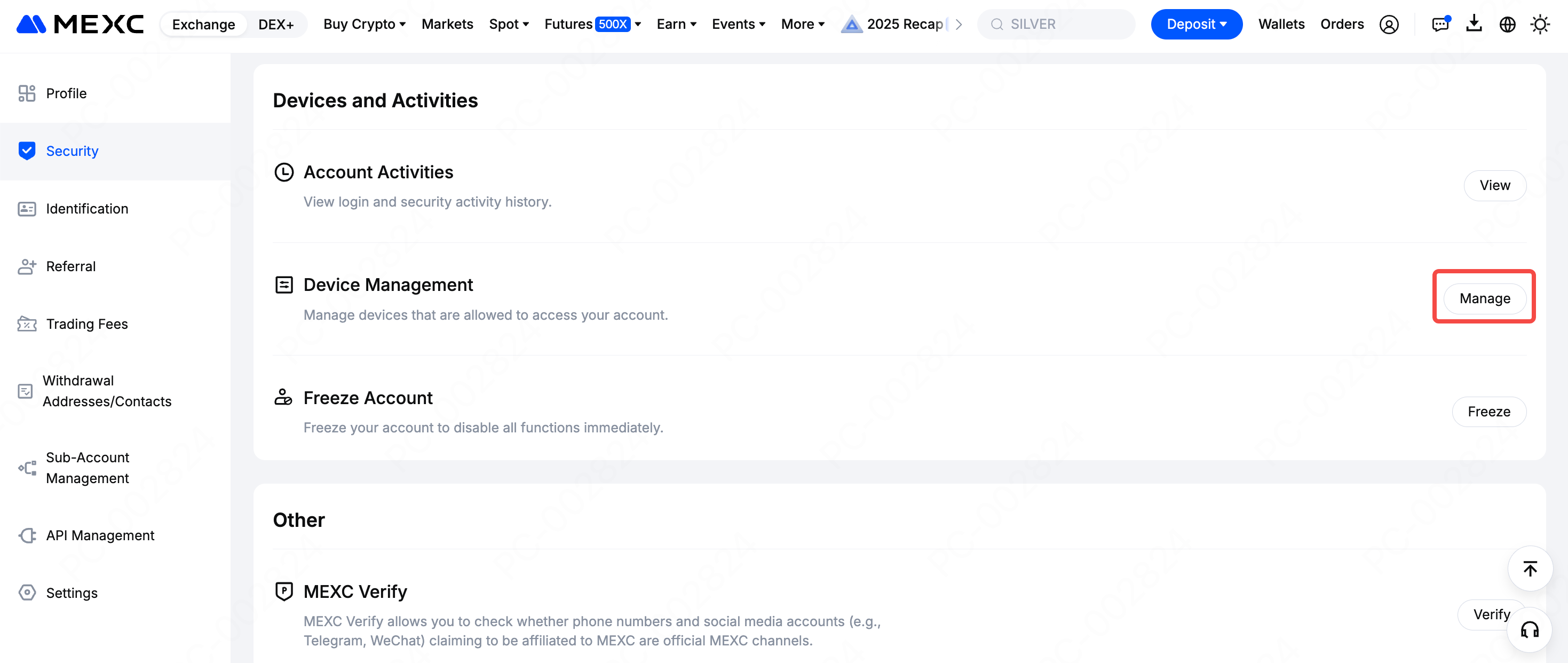Image resolution: width=1568 pixels, height=663 pixels.
Task: Click Freeze to freeze the account
Action: pos(1489,412)
